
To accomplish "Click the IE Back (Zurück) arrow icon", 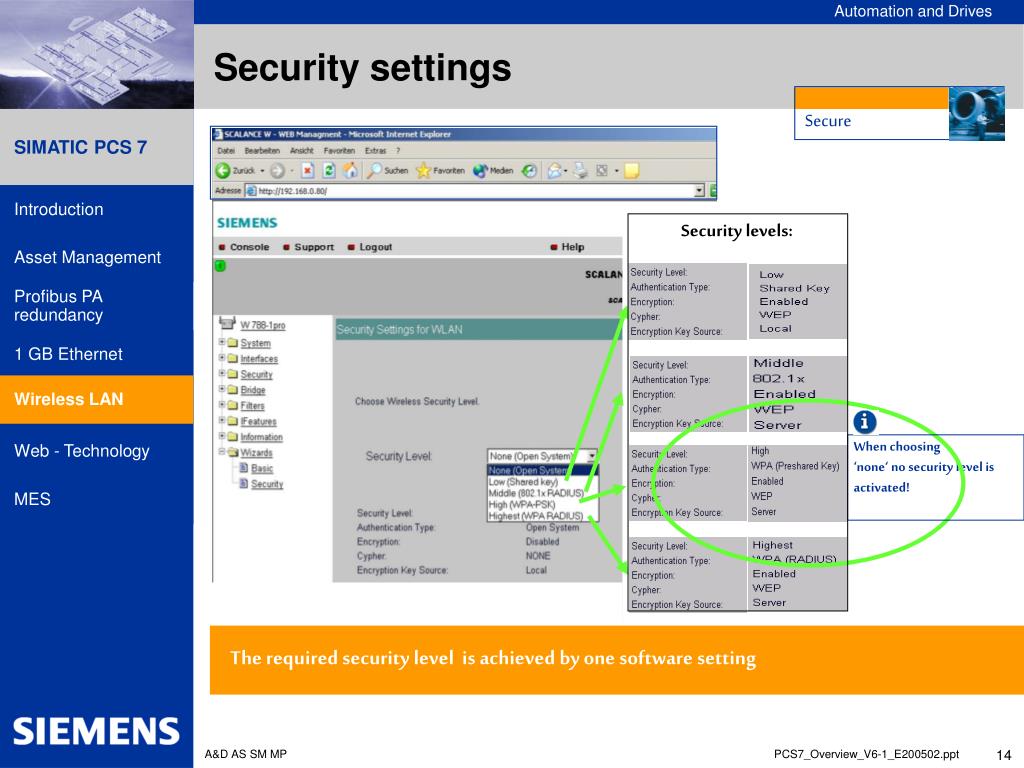I will click(223, 170).
